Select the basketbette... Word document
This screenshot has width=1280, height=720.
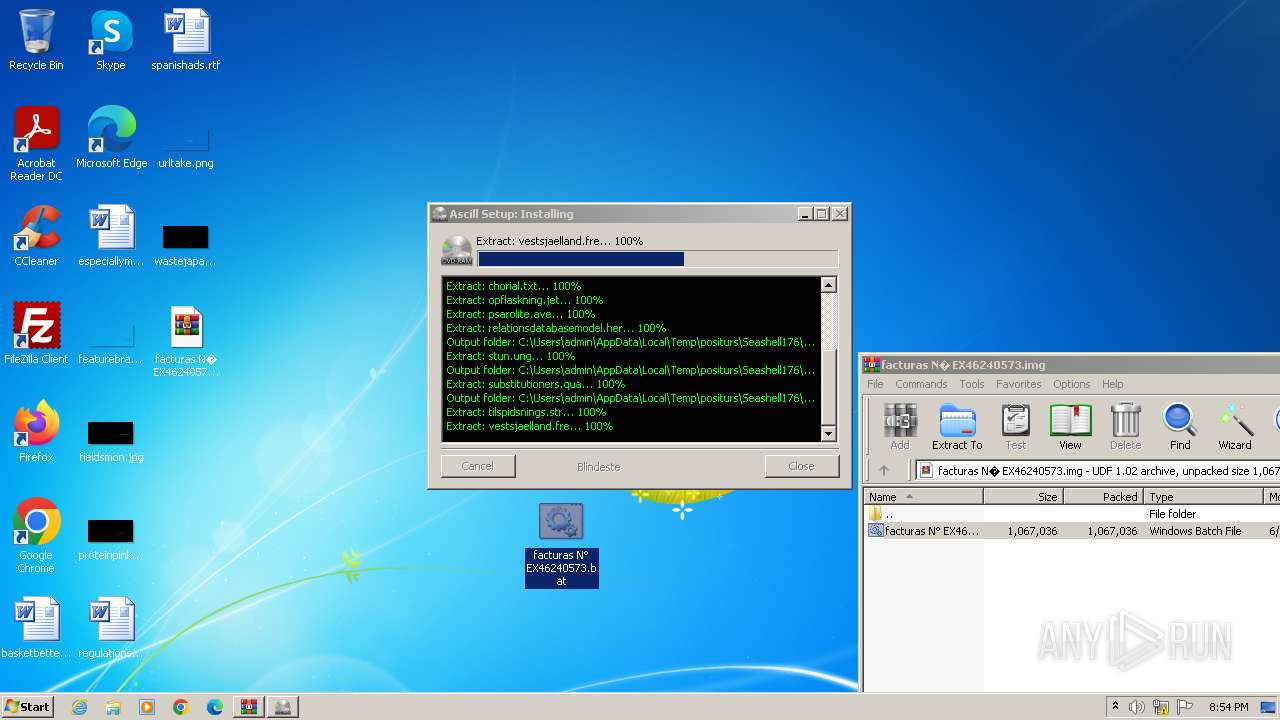point(36,628)
